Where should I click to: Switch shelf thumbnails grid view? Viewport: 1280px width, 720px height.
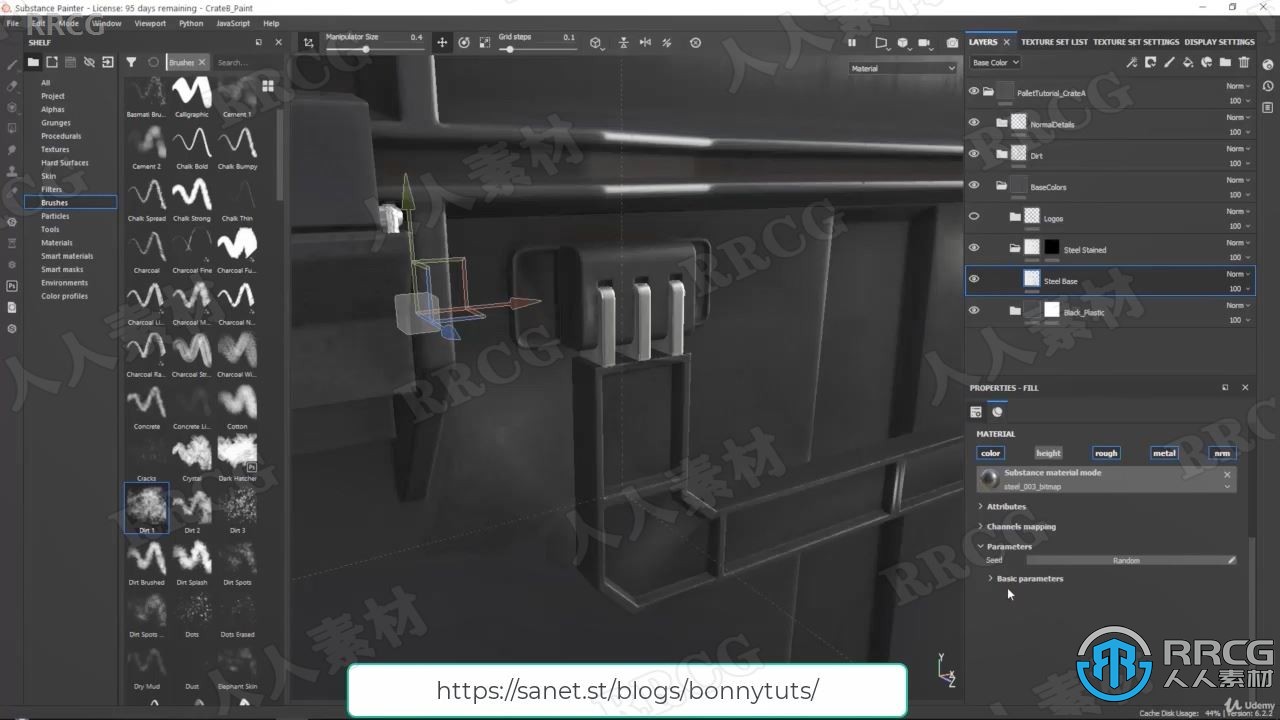click(x=268, y=86)
